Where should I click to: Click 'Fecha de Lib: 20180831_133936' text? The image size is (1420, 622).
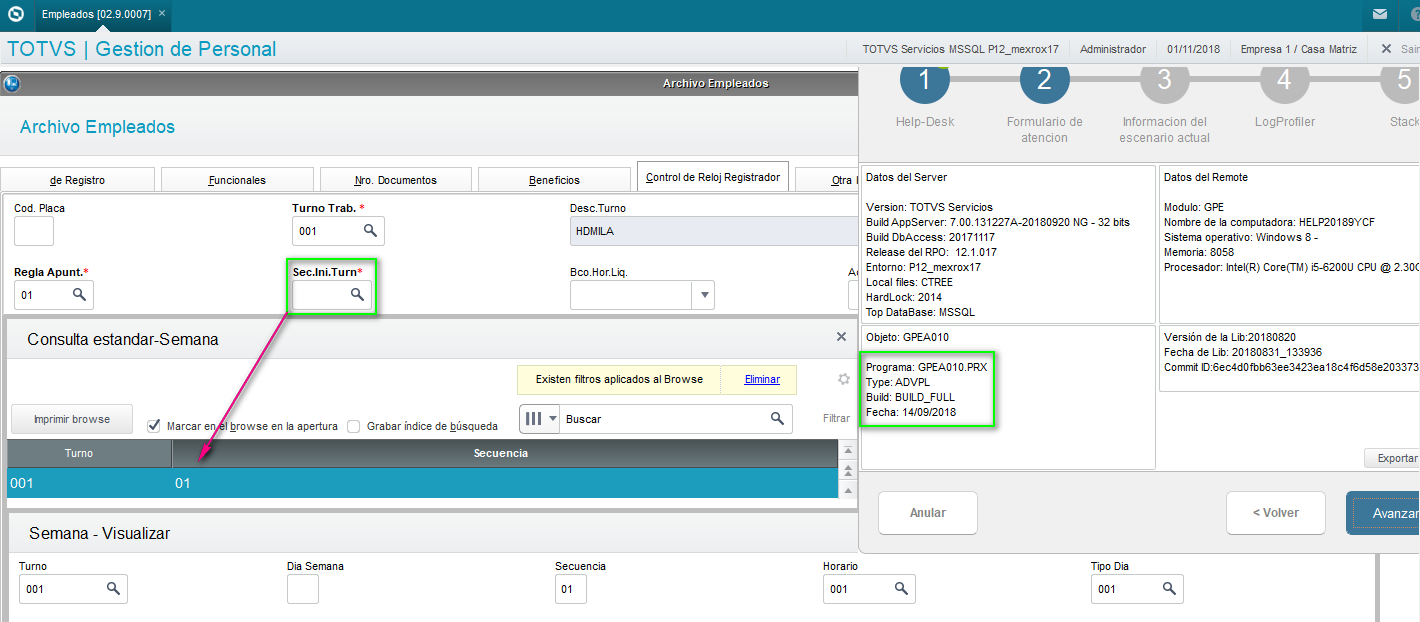pos(1243,352)
